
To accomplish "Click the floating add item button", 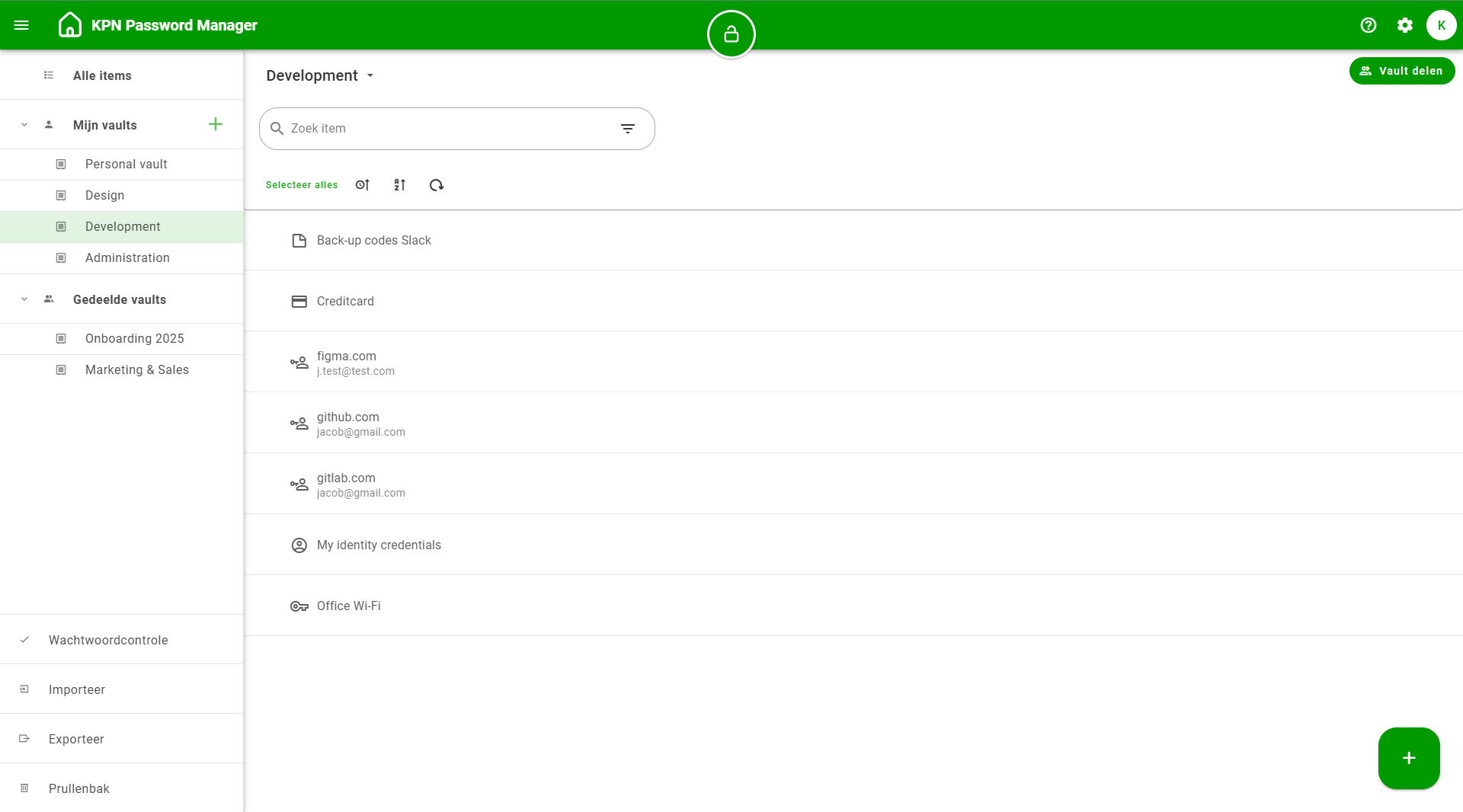I will click(1408, 758).
